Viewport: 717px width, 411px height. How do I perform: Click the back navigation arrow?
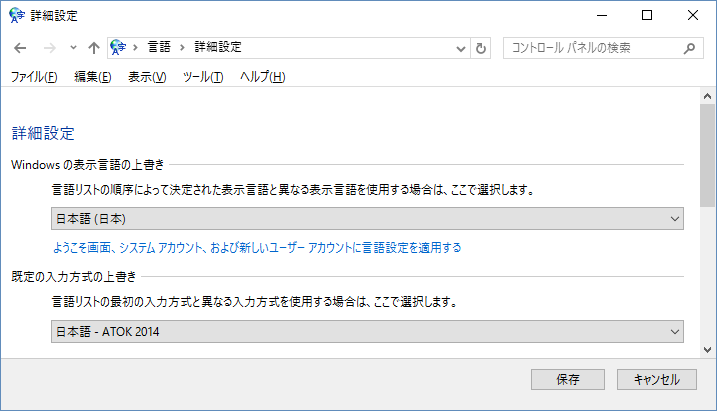coord(21,47)
